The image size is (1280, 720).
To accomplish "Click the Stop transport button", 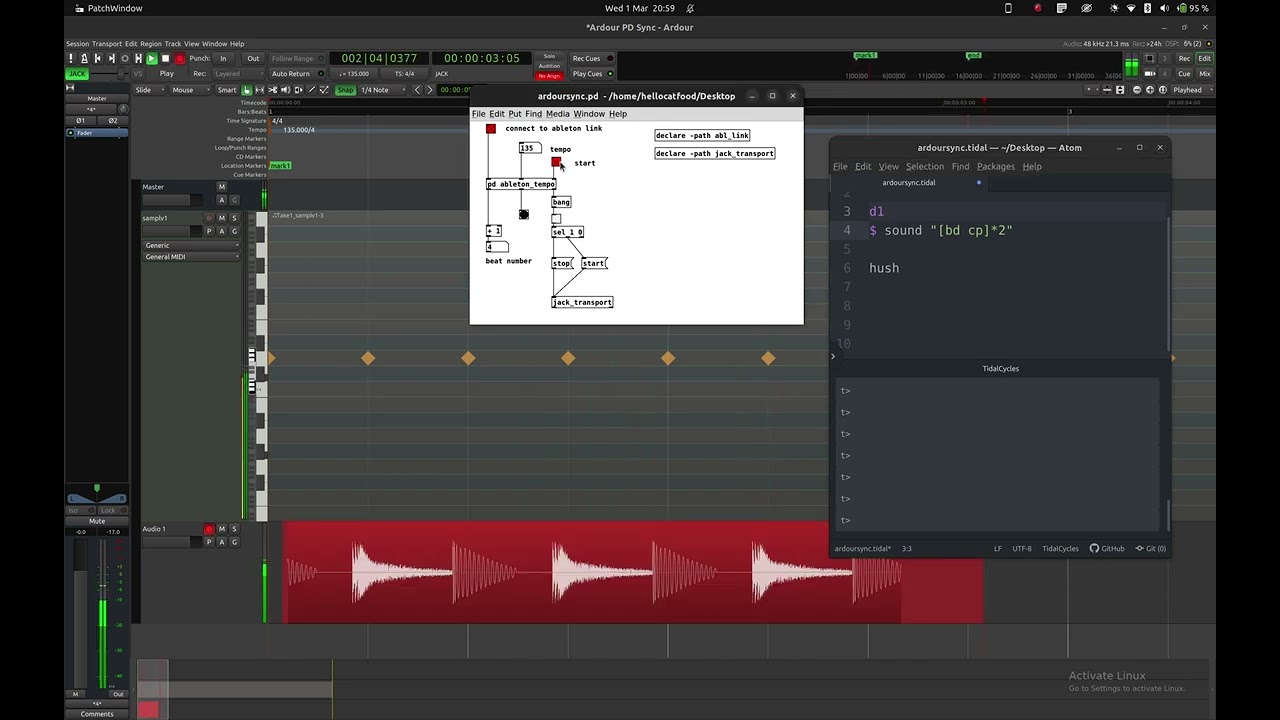I will click(165, 59).
